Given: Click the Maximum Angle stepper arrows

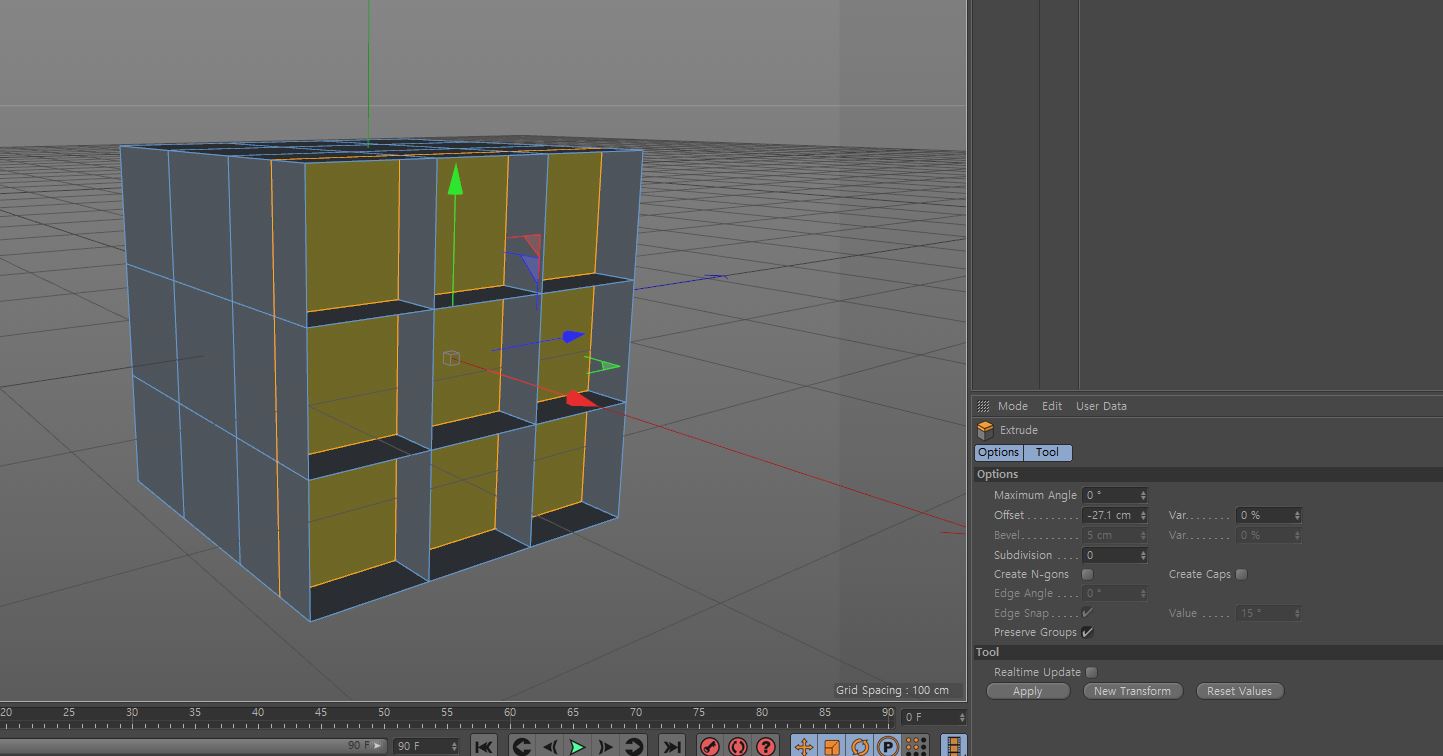Looking at the screenshot, I should [x=1143, y=495].
